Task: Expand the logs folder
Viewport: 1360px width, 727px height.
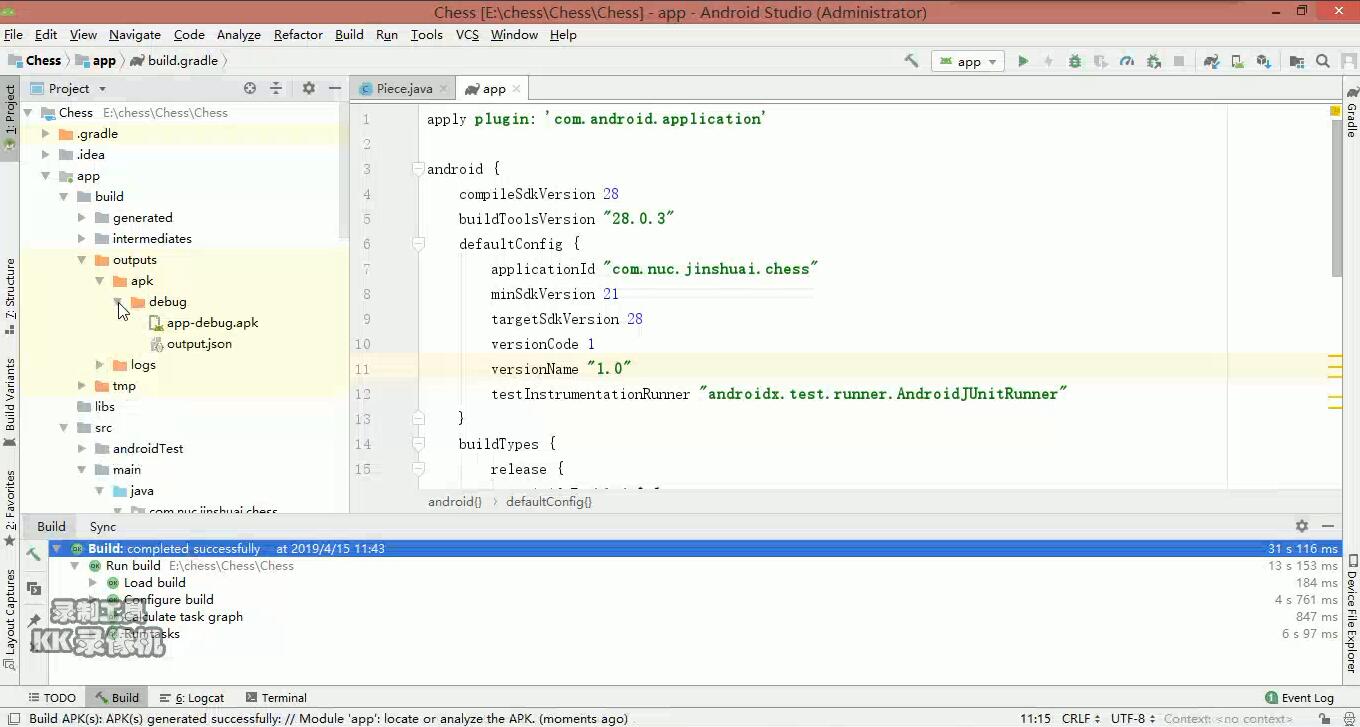Action: tap(100, 365)
